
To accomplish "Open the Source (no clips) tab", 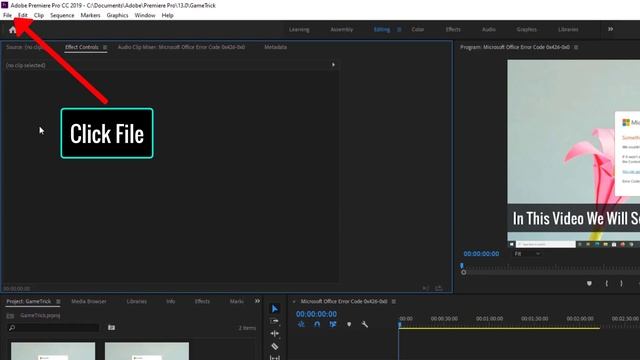I will tap(24, 47).
